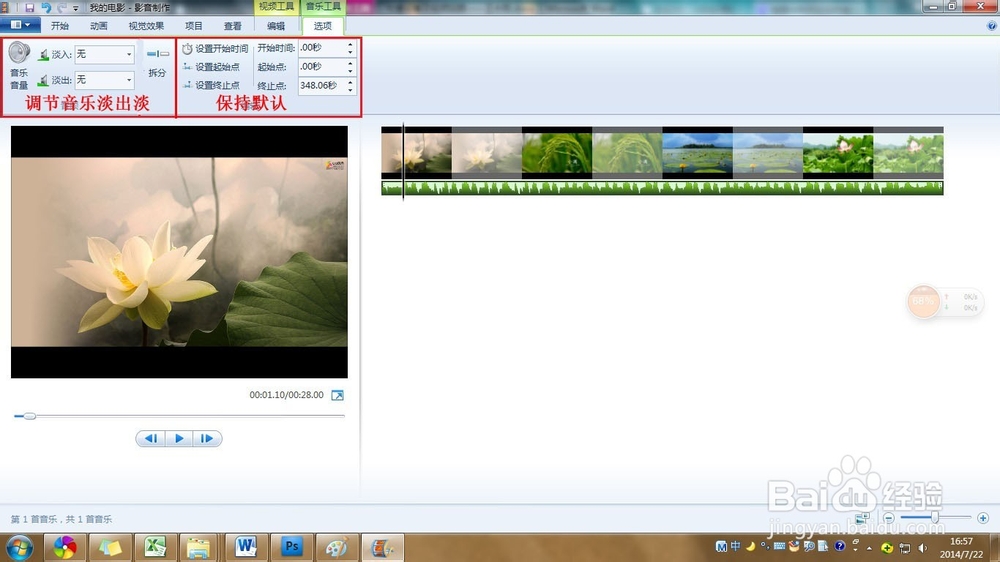Select the green rice plant clip

[557, 152]
